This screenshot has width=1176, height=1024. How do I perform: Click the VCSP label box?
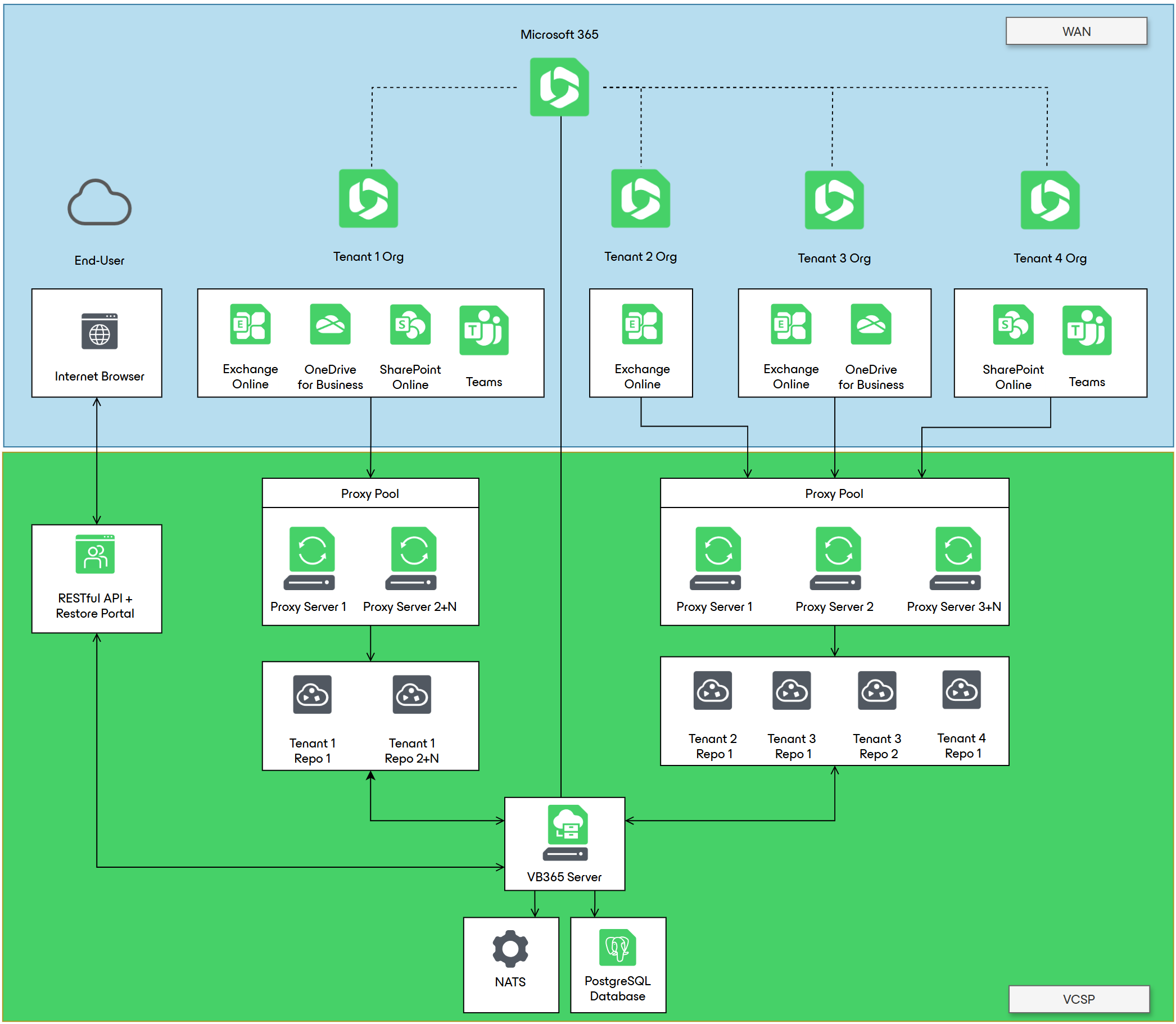pyautogui.click(x=1078, y=999)
